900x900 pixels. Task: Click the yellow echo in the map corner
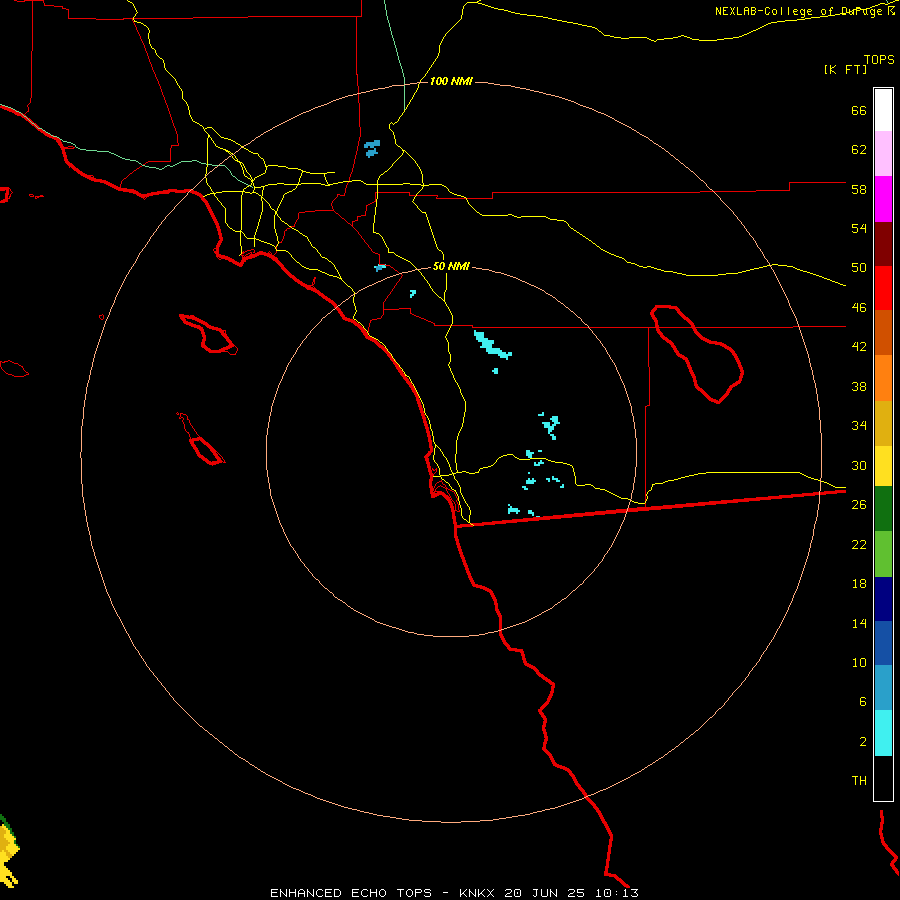(8, 852)
